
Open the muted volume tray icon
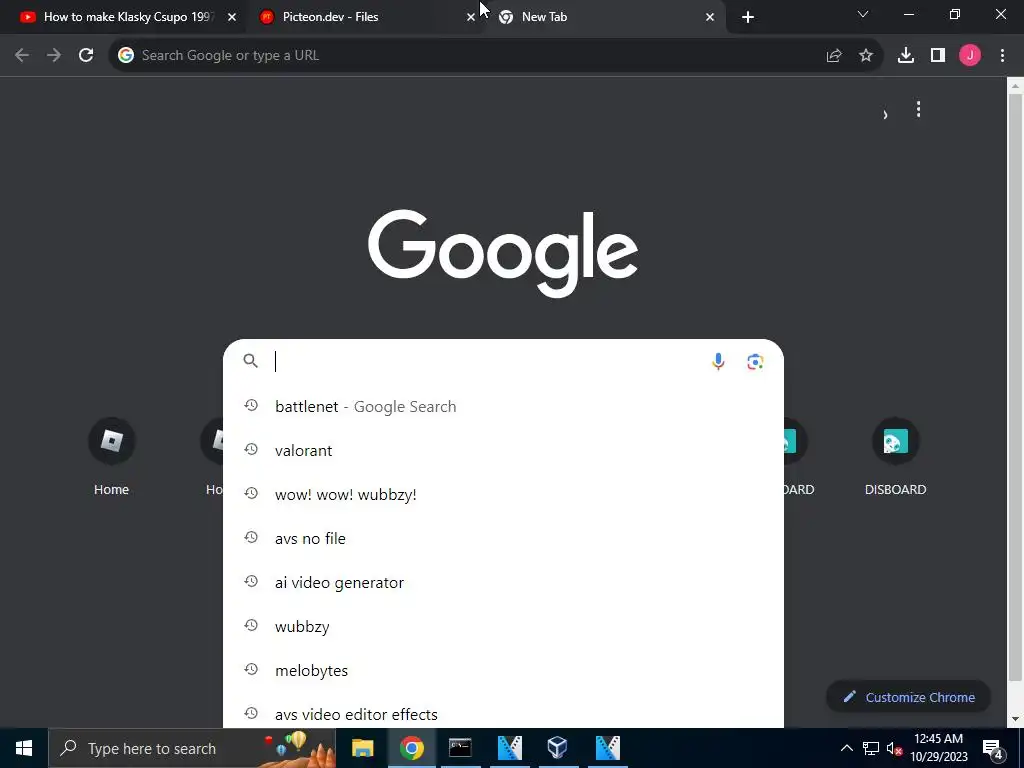coord(894,748)
